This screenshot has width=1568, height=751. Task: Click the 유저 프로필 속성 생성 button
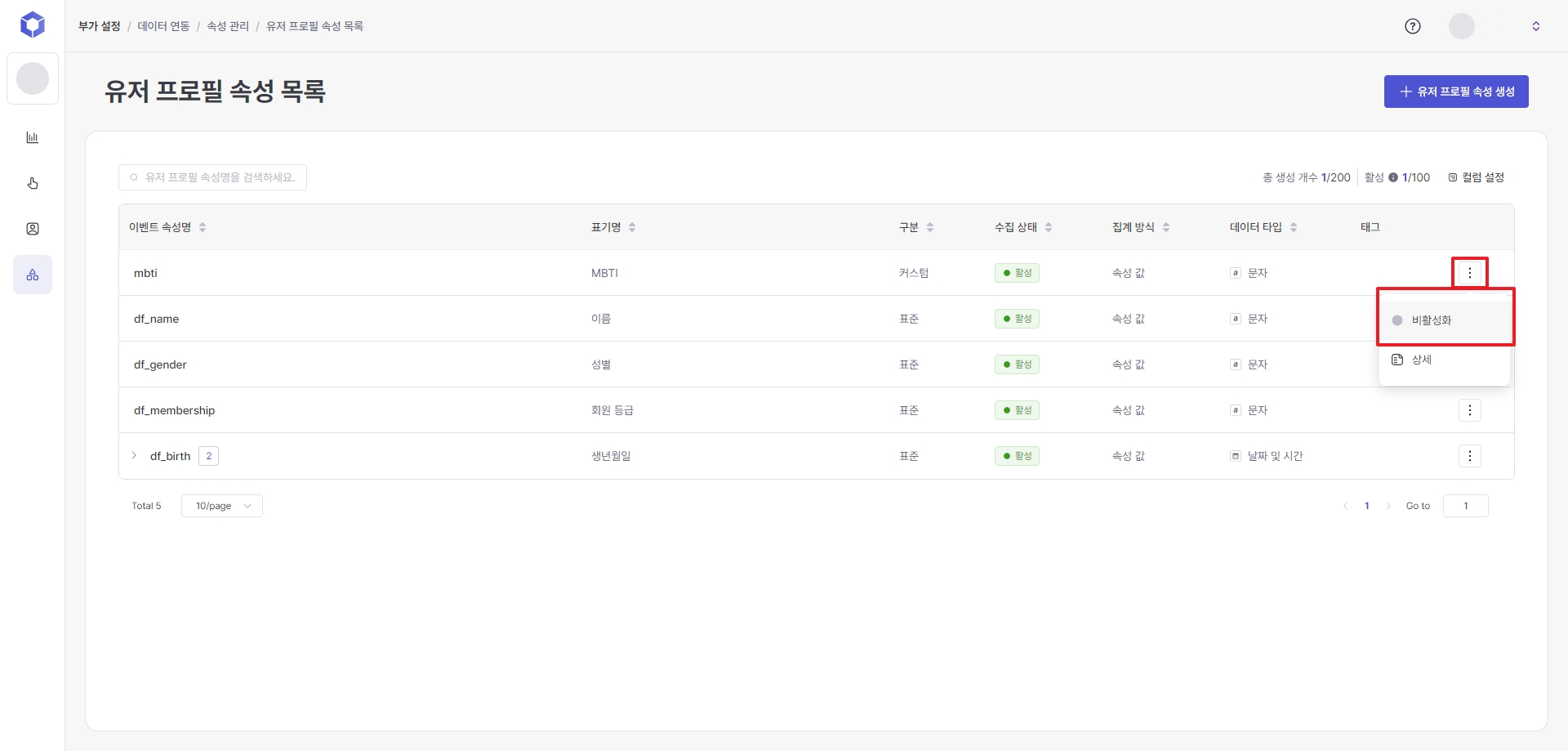pos(1456,92)
